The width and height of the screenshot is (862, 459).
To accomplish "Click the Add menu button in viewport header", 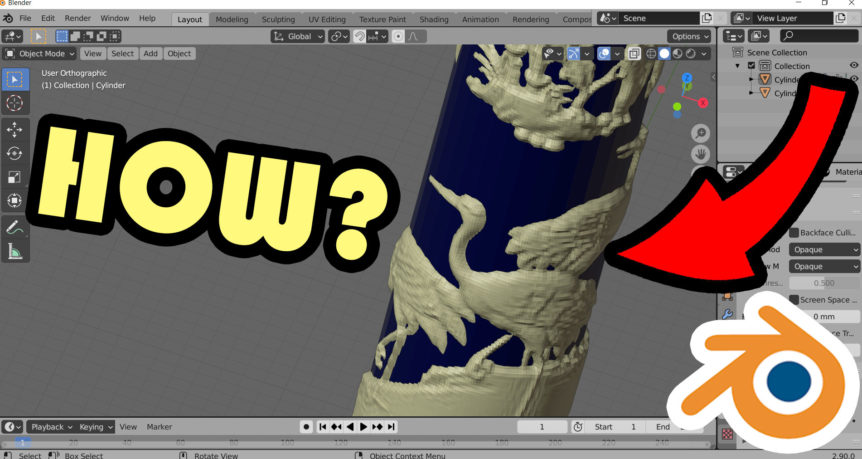I will (x=150, y=53).
